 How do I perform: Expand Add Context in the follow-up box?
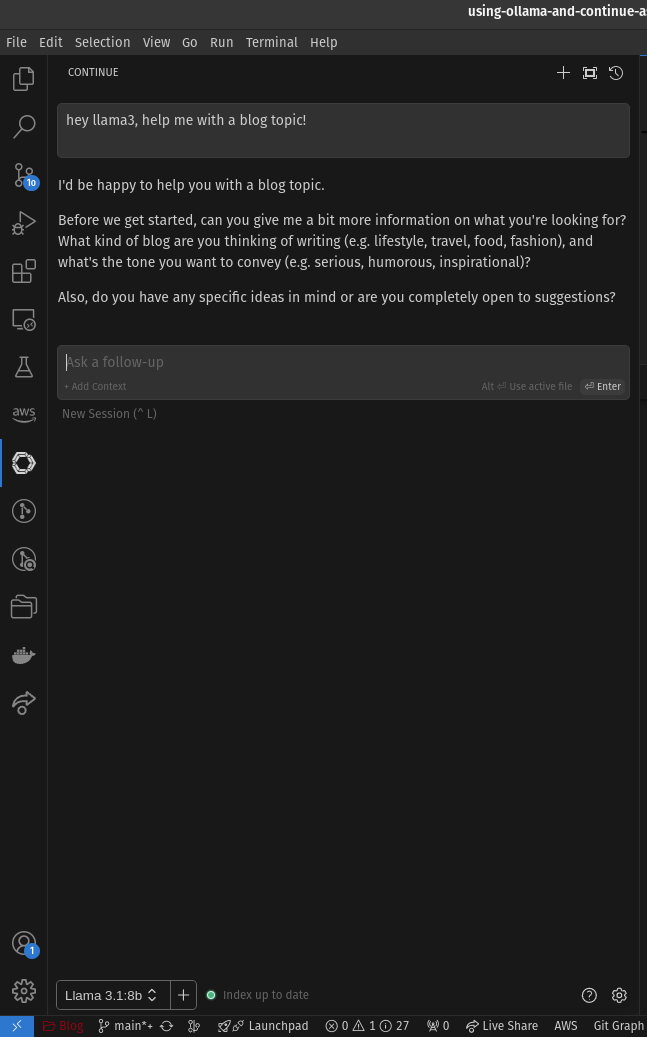[x=94, y=386]
